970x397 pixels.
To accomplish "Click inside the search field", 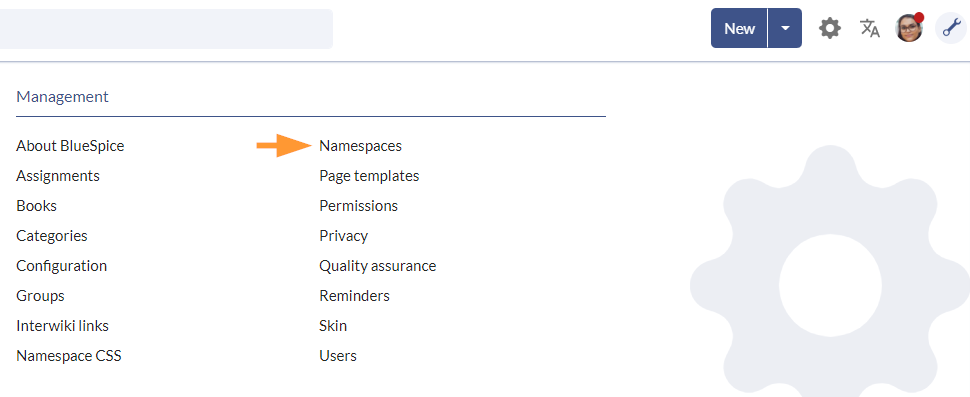I will (166, 28).
